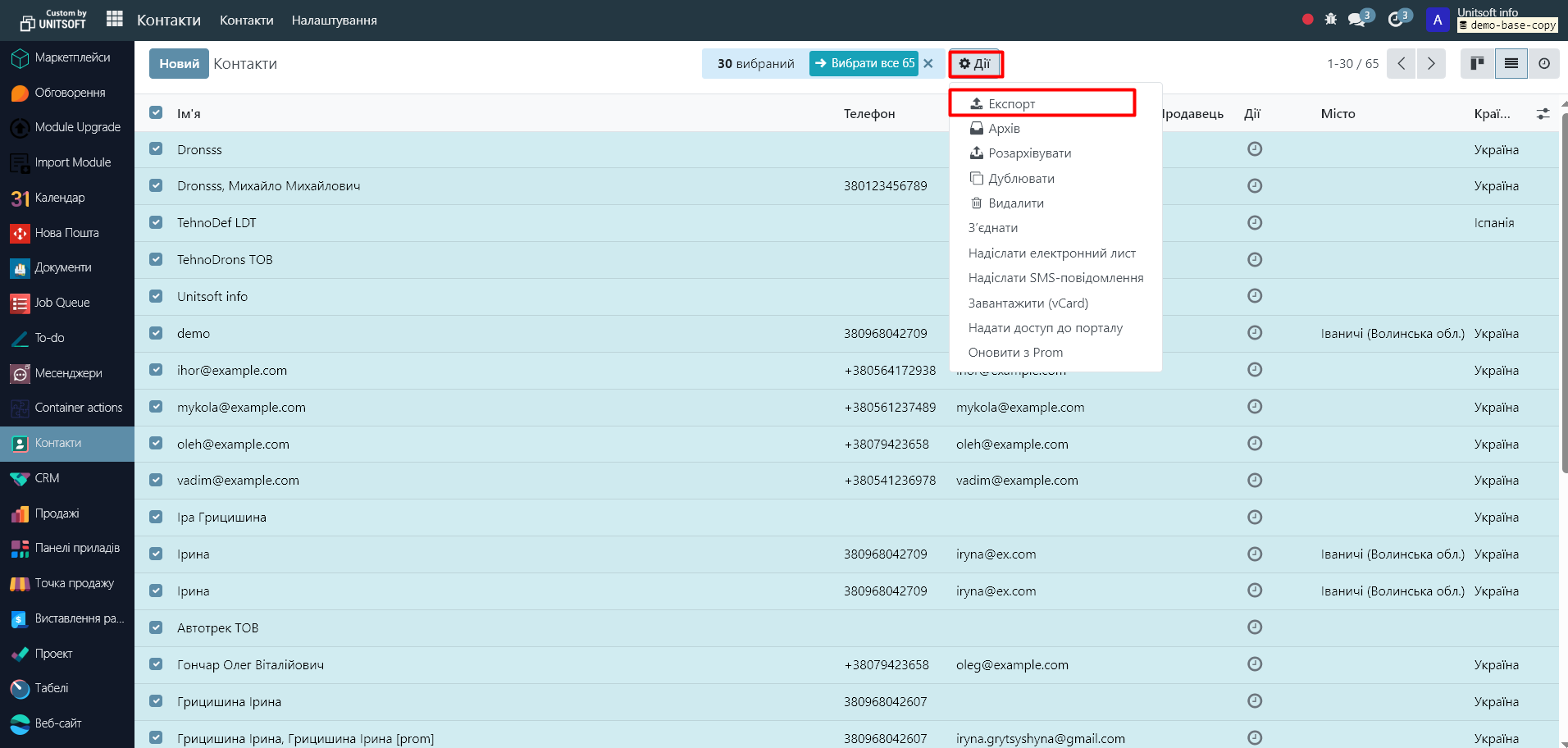The image size is (1568, 748).
Task: Switch to Kanban view
Action: pyautogui.click(x=1477, y=63)
